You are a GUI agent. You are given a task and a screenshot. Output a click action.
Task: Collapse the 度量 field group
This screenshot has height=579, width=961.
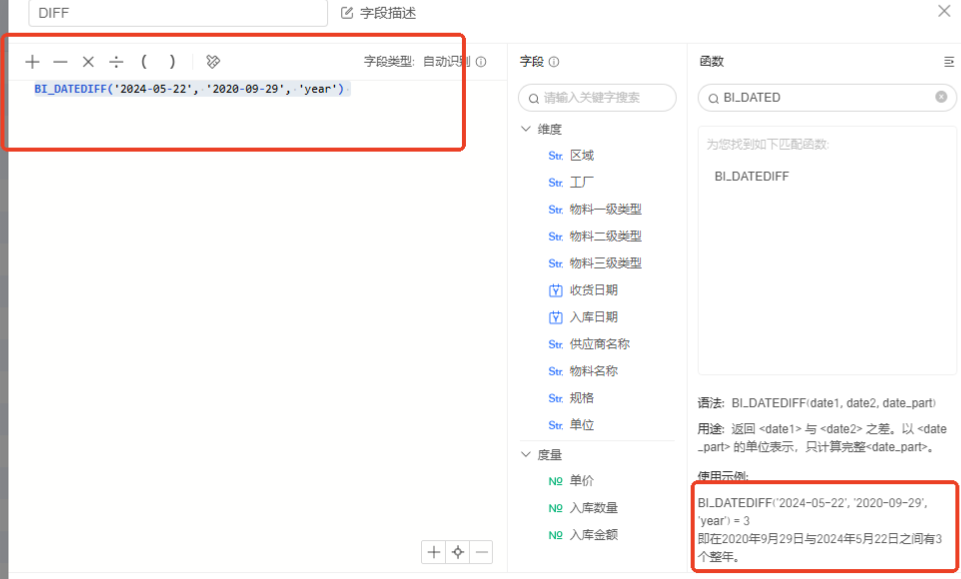coord(527,454)
